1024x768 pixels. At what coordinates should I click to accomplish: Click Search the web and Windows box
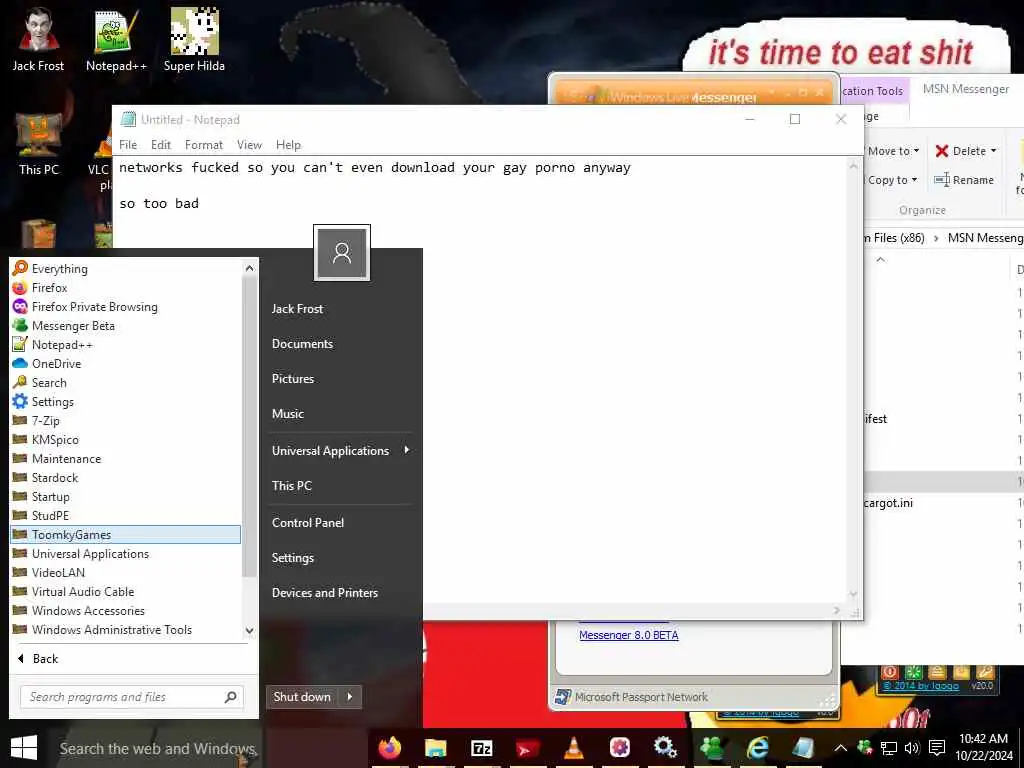(x=158, y=748)
